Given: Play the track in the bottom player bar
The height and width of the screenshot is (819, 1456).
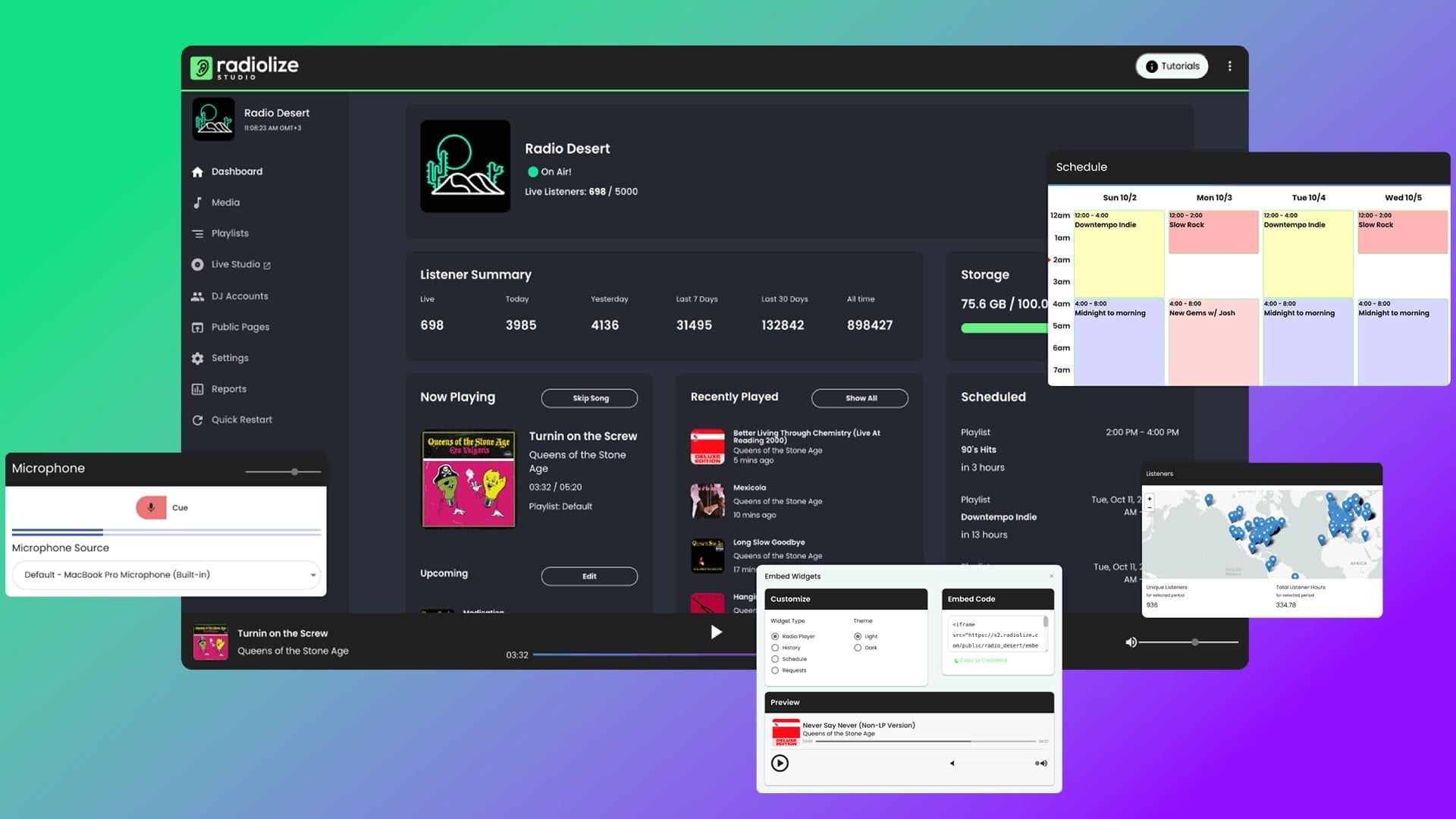Looking at the screenshot, I should click(715, 632).
